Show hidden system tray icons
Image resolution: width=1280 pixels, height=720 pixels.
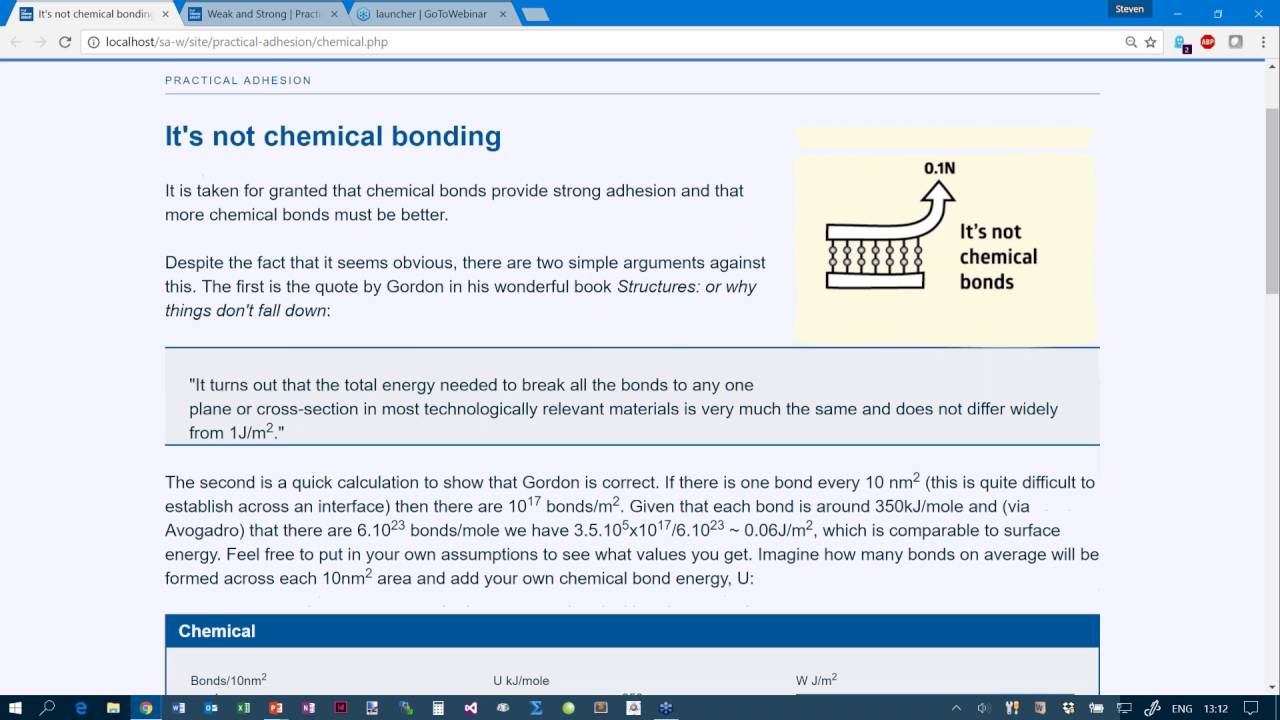coord(957,708)
